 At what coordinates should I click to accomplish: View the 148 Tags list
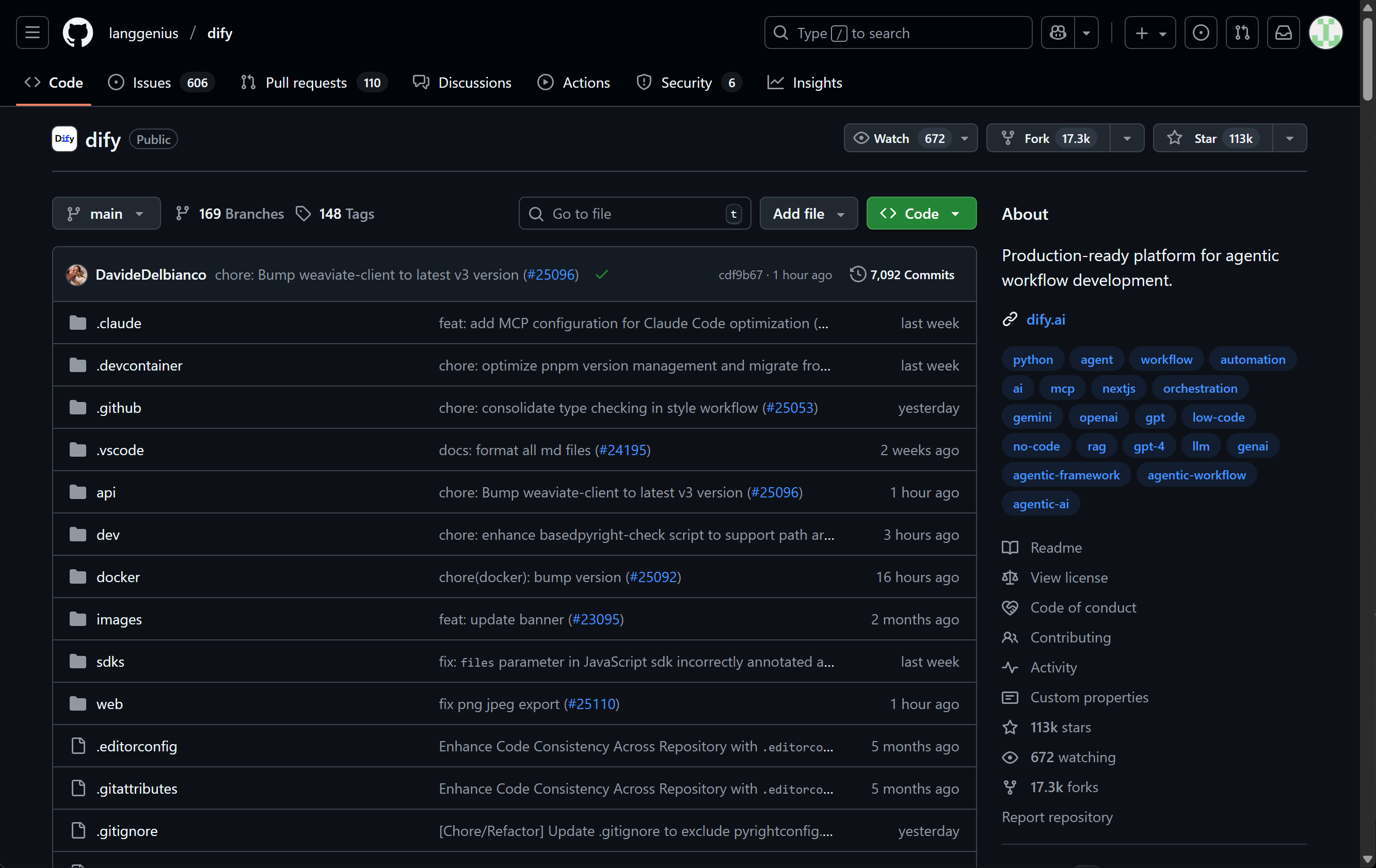(335, 213)
